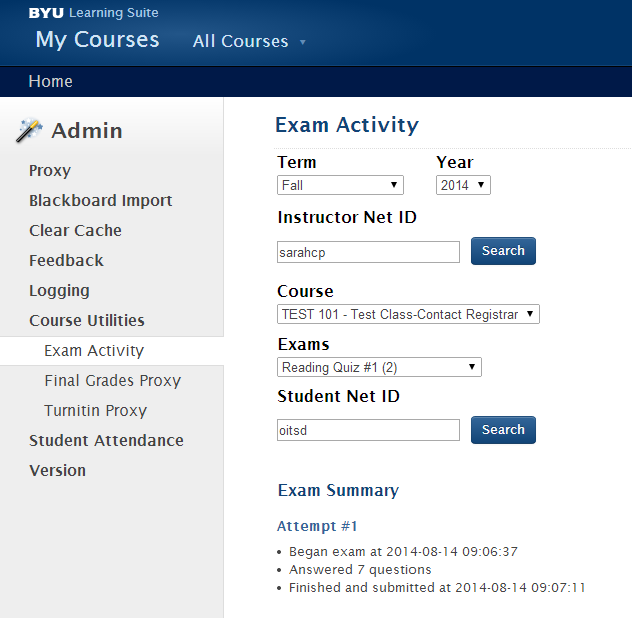Go to My Courses
This screenshot has height=618, width=632.
98,40
